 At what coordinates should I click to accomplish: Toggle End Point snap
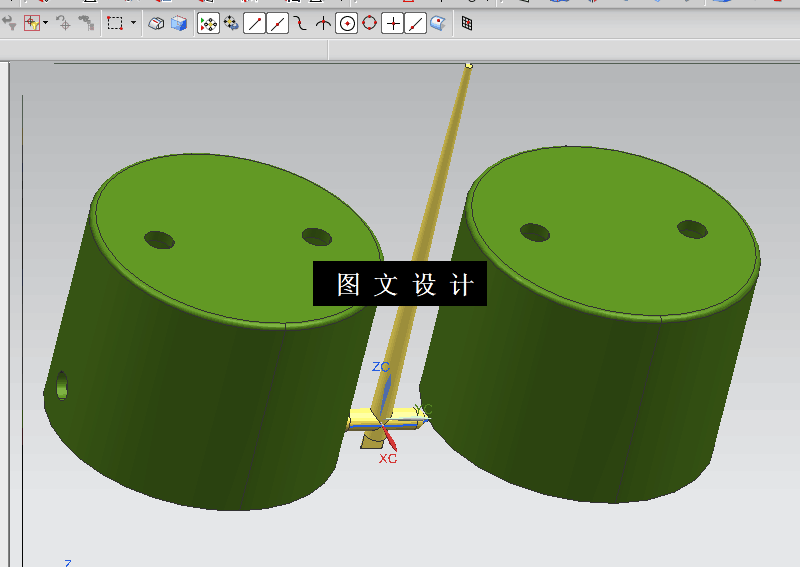click(x=254, y=23)
